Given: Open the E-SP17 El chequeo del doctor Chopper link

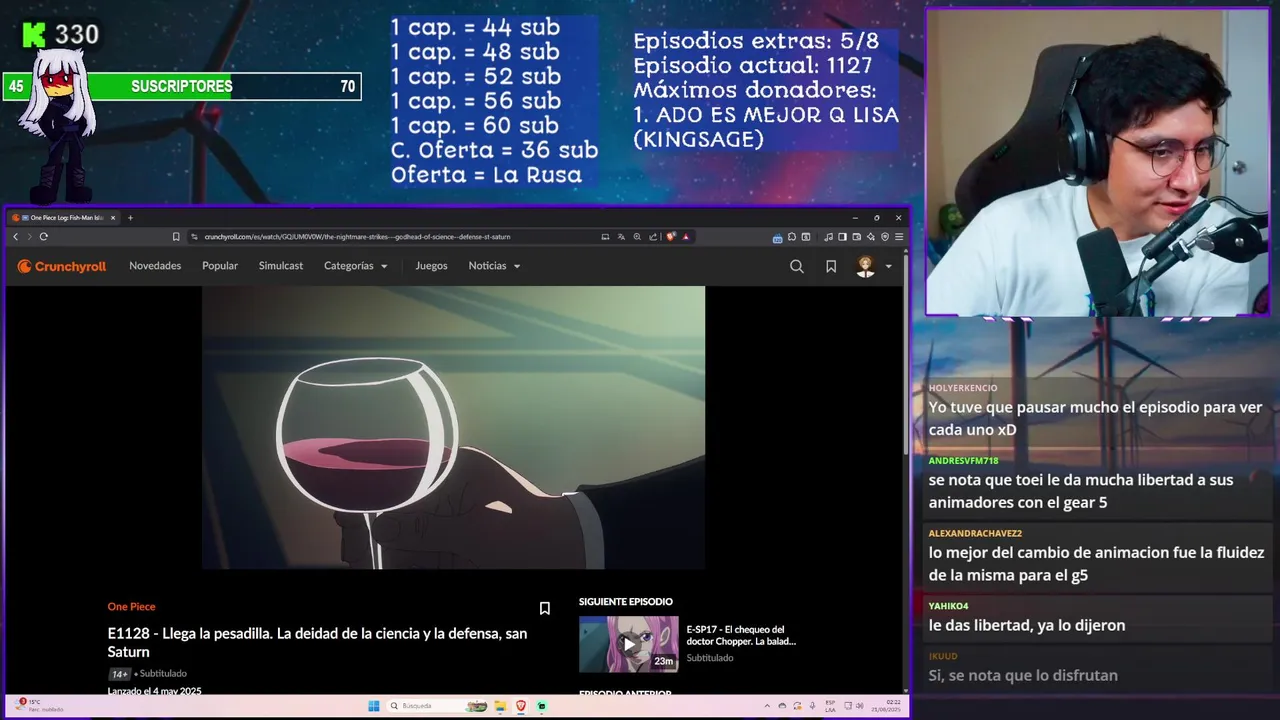Looking at the screenshot, I should [x=741, y=635].
